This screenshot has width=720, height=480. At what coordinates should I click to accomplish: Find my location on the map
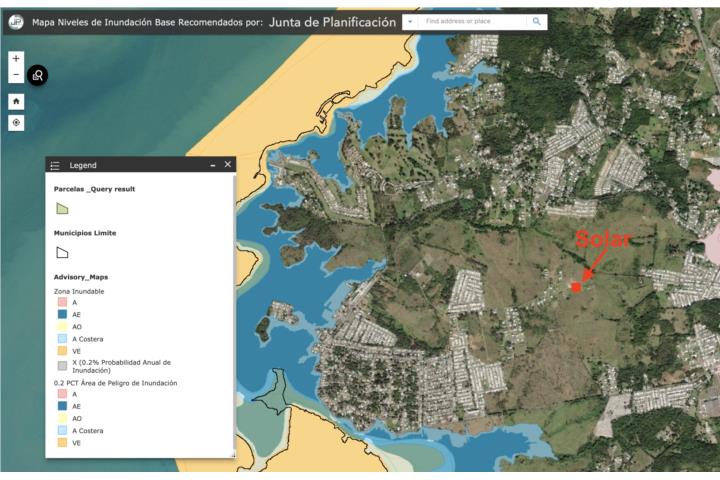[x=16, y=123]
